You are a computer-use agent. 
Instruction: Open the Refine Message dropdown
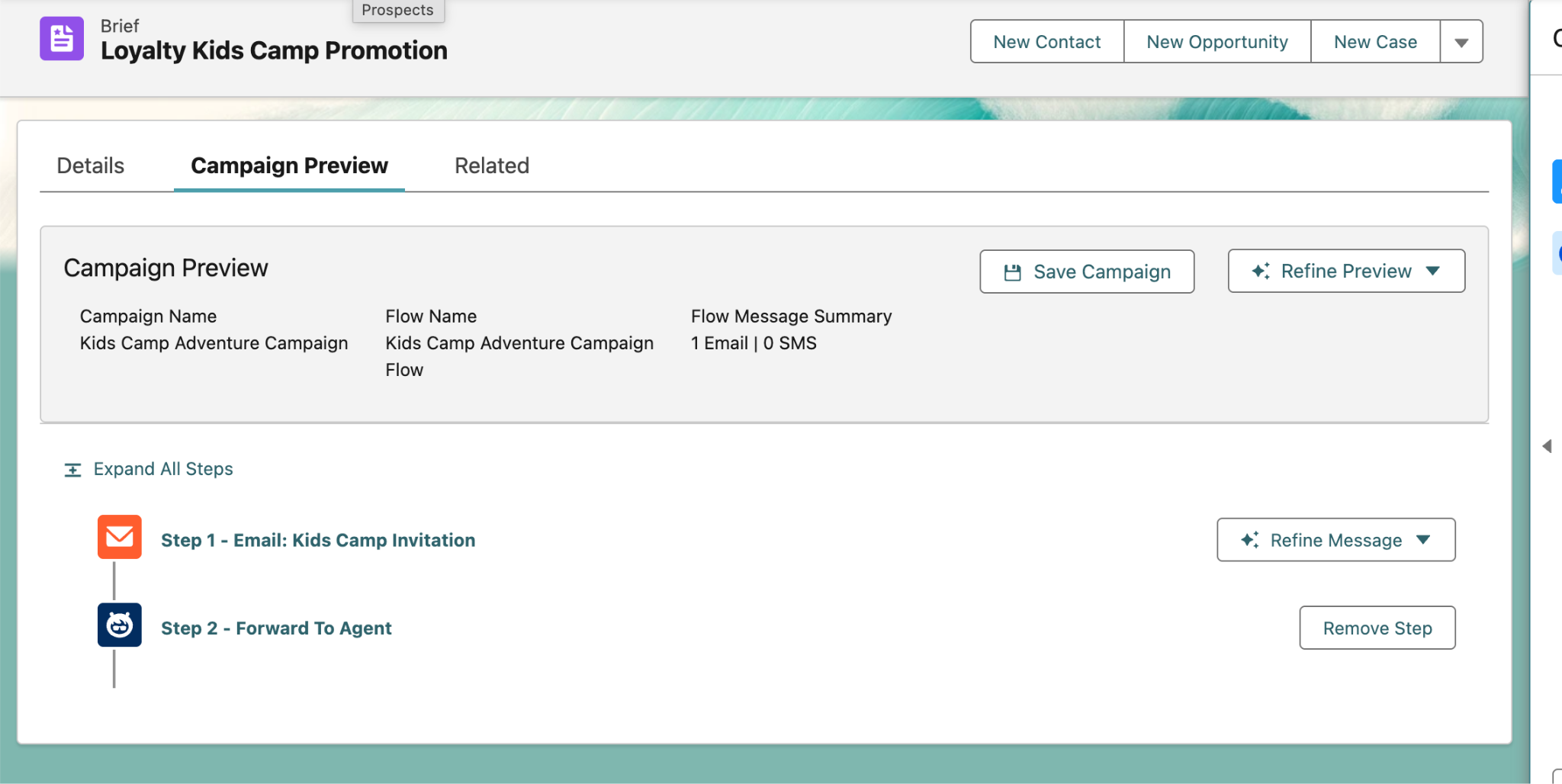click(1335, 540)
